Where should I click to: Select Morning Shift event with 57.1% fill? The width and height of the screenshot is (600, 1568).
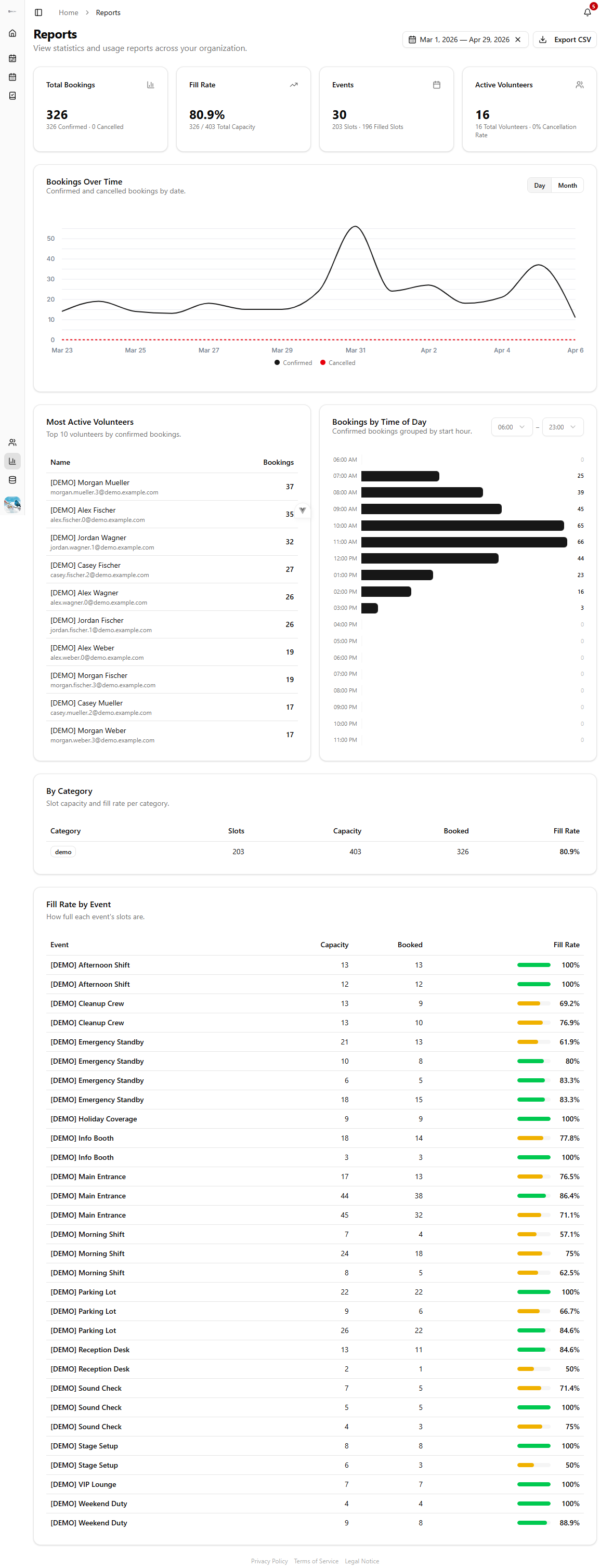315,1234
